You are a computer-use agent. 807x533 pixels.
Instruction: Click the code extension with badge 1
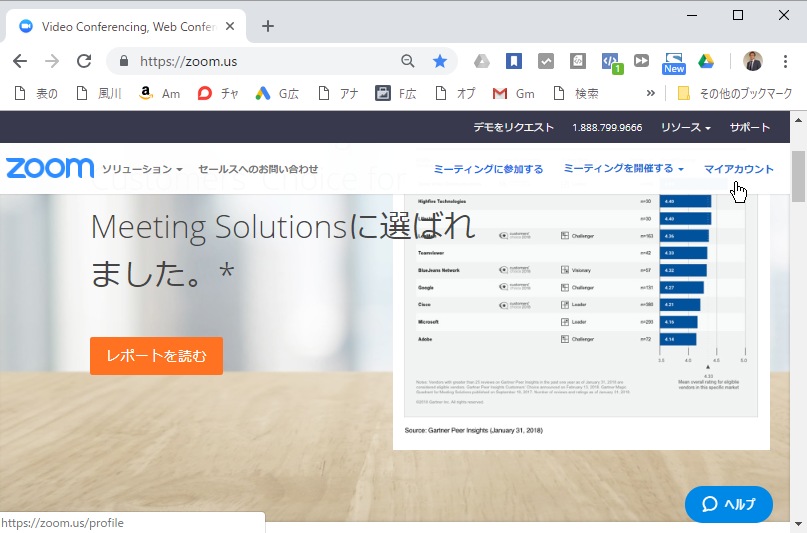pos(611,63)
